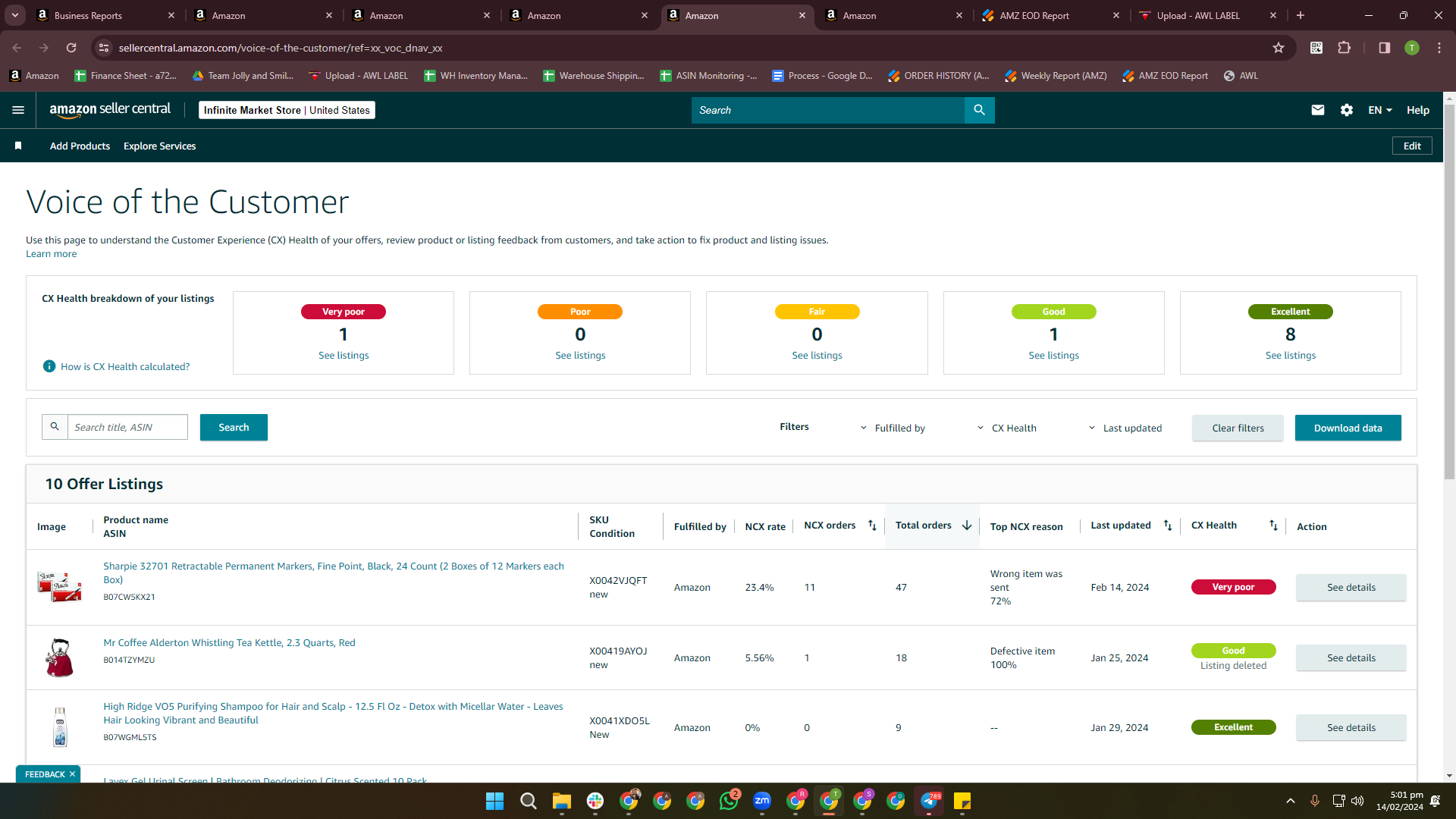
Task: Expand the Last updated filter dropdown
Action: pos(1125,428)
